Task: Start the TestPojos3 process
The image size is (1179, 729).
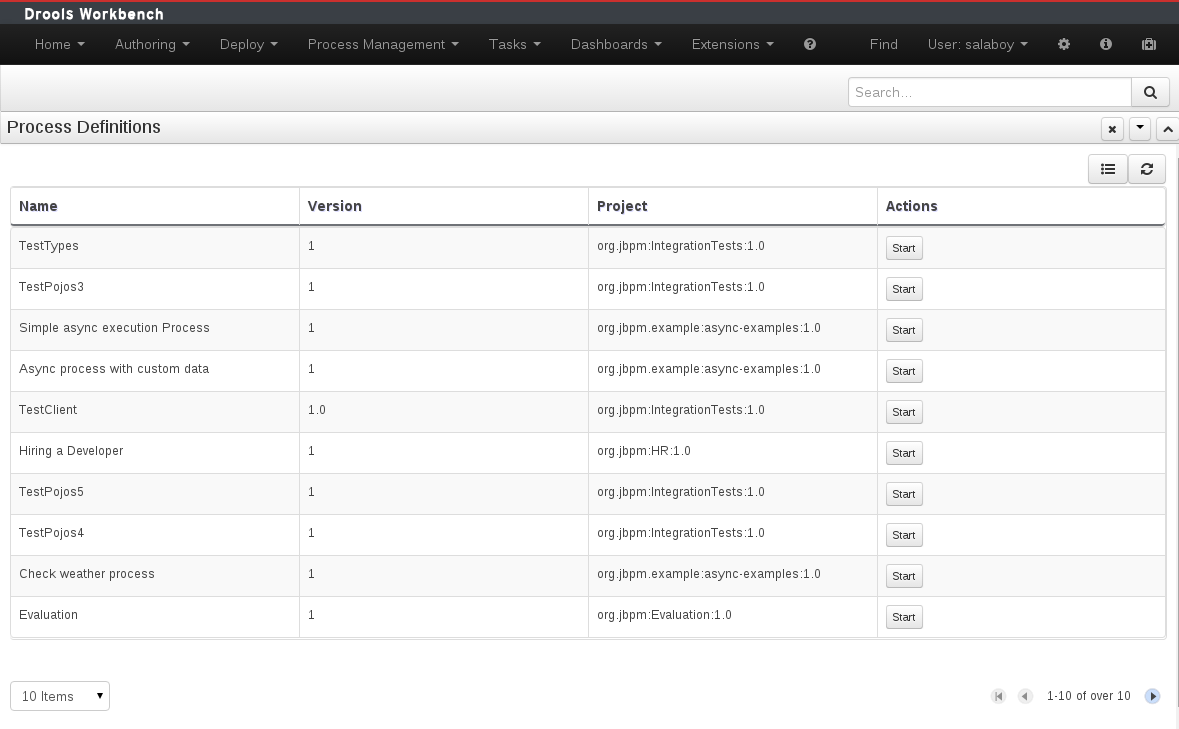Action: (904, 289)
